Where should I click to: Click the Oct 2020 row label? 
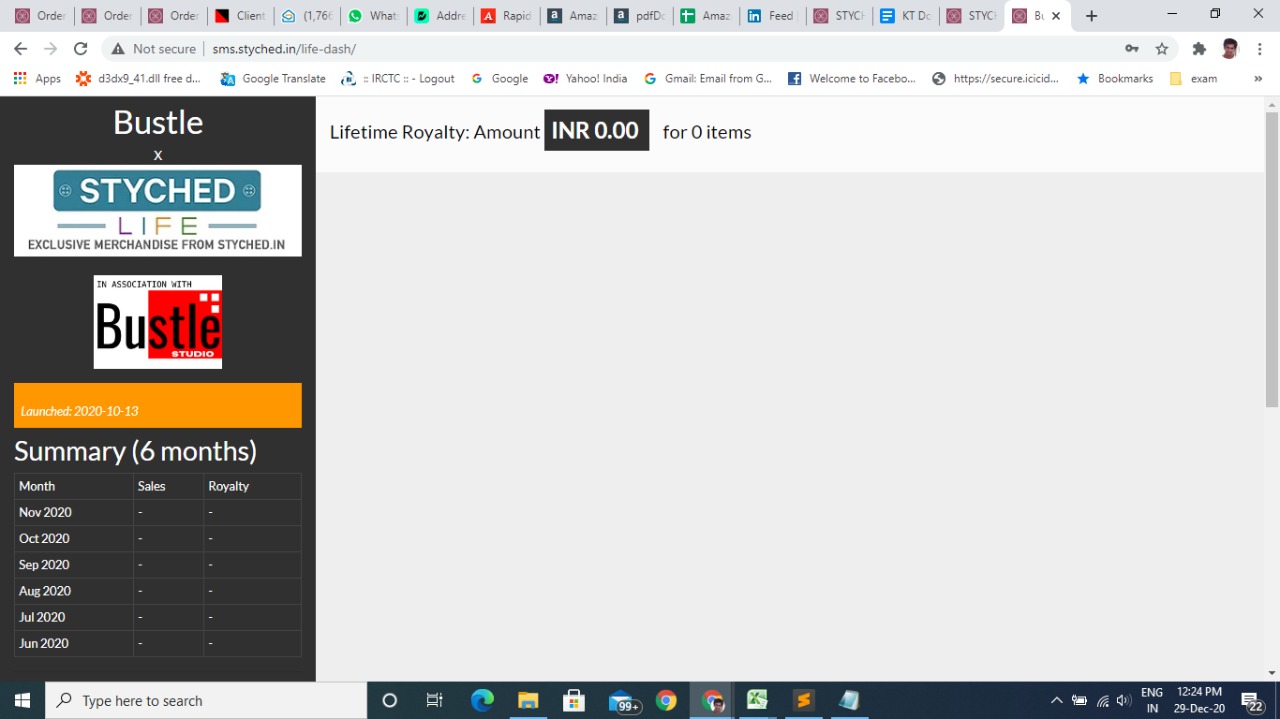point(44,538)
